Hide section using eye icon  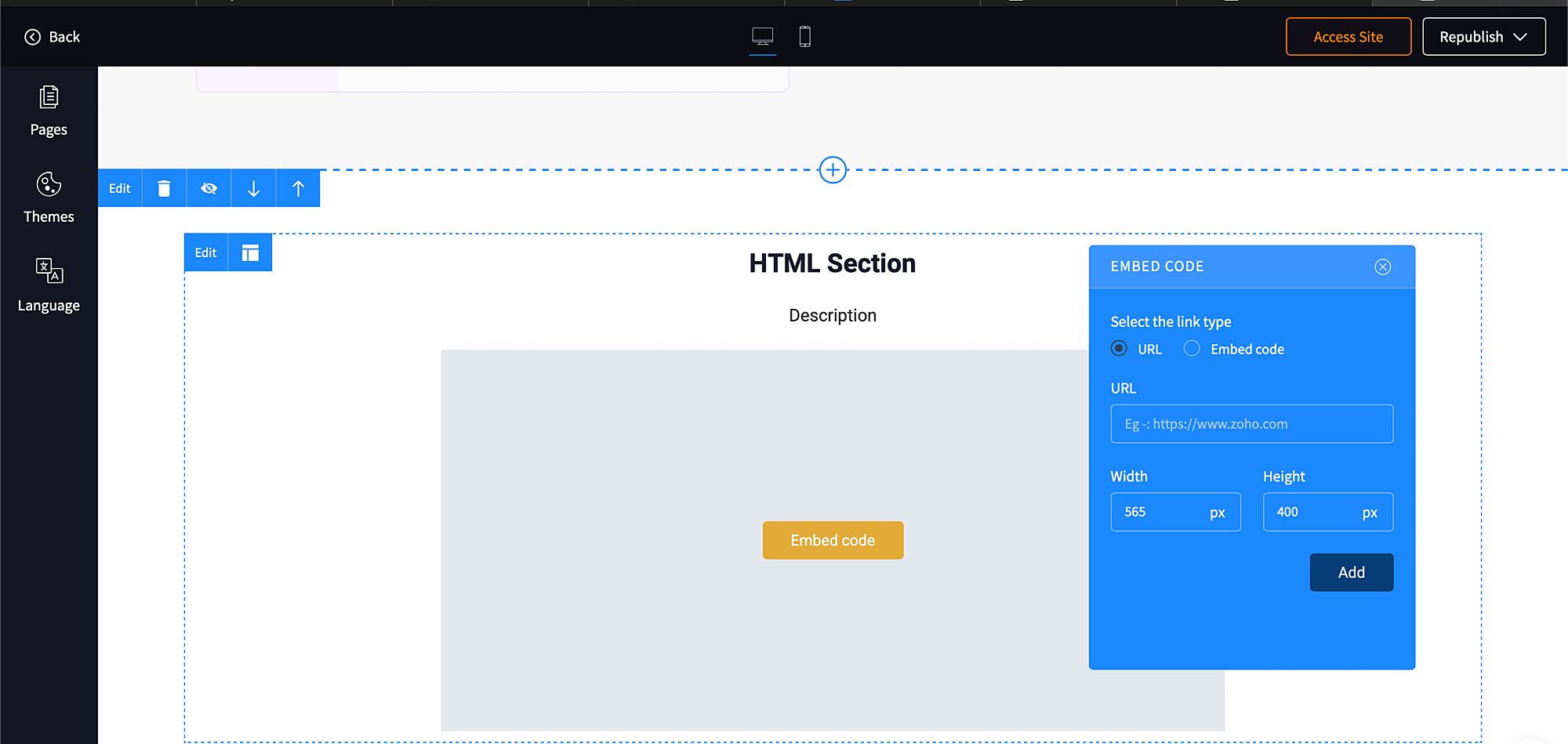[209, 188]
